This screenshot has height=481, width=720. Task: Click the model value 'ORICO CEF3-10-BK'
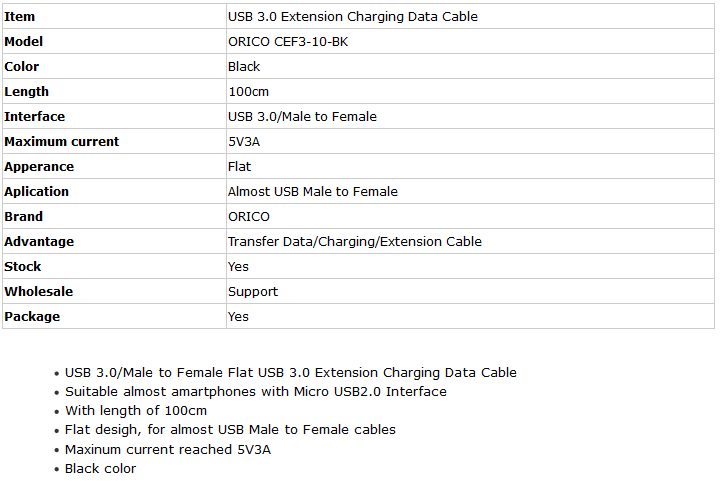point(288,42)
